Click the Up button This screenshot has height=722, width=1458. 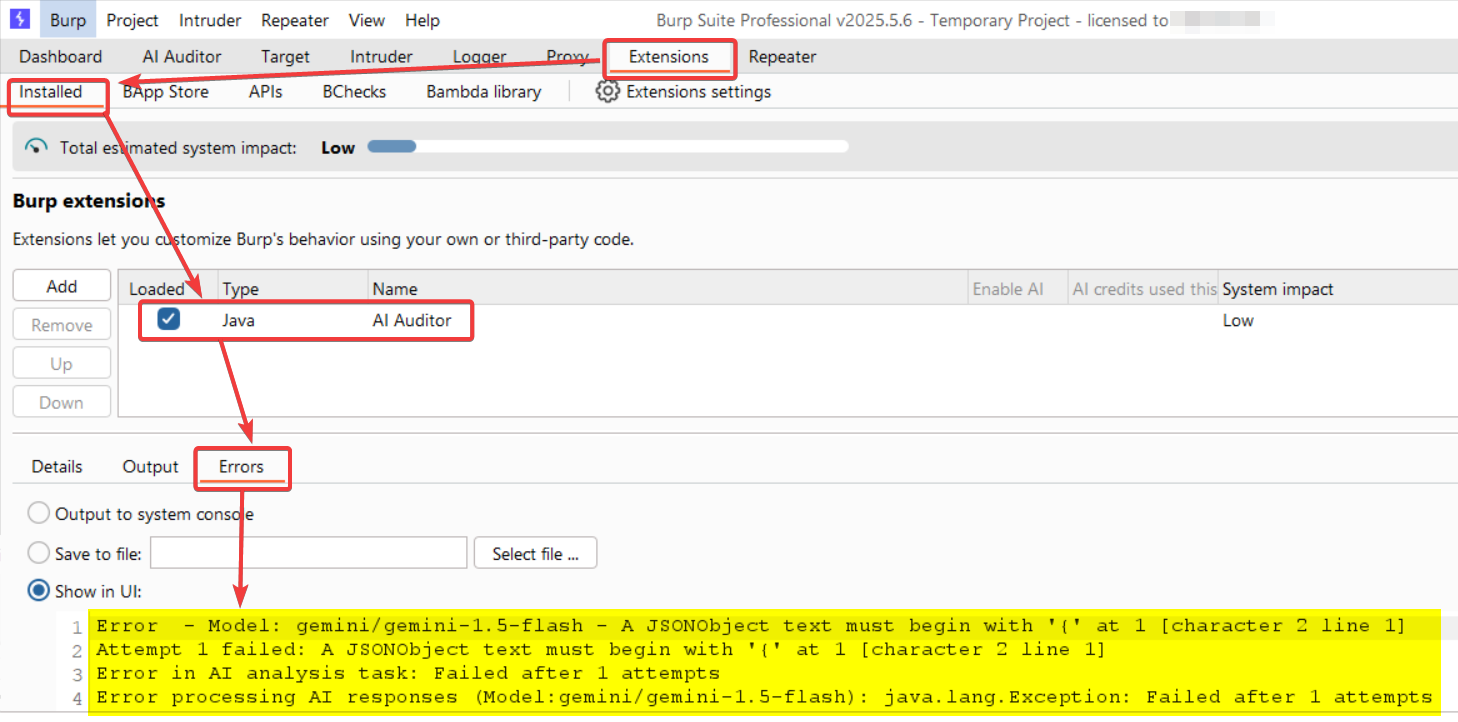(x=62, y=364)
